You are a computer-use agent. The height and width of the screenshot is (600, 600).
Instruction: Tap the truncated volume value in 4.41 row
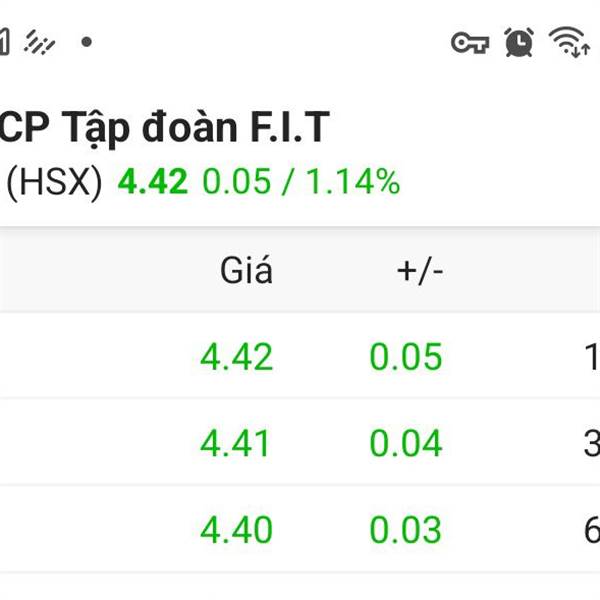(592, 443)
